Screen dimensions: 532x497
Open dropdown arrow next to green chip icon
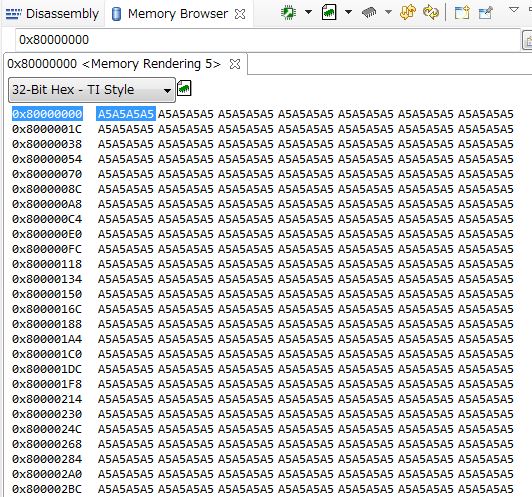[x=308, y=12]
